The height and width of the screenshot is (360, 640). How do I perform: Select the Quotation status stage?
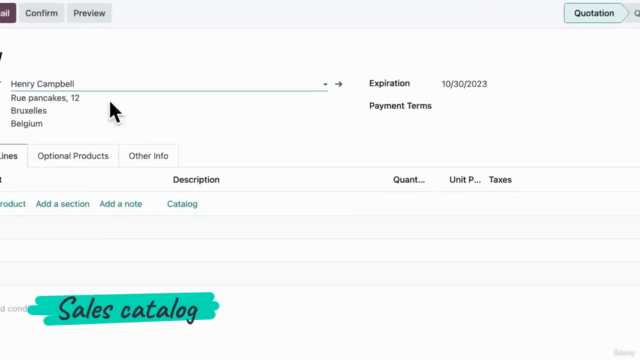point(594,13)
